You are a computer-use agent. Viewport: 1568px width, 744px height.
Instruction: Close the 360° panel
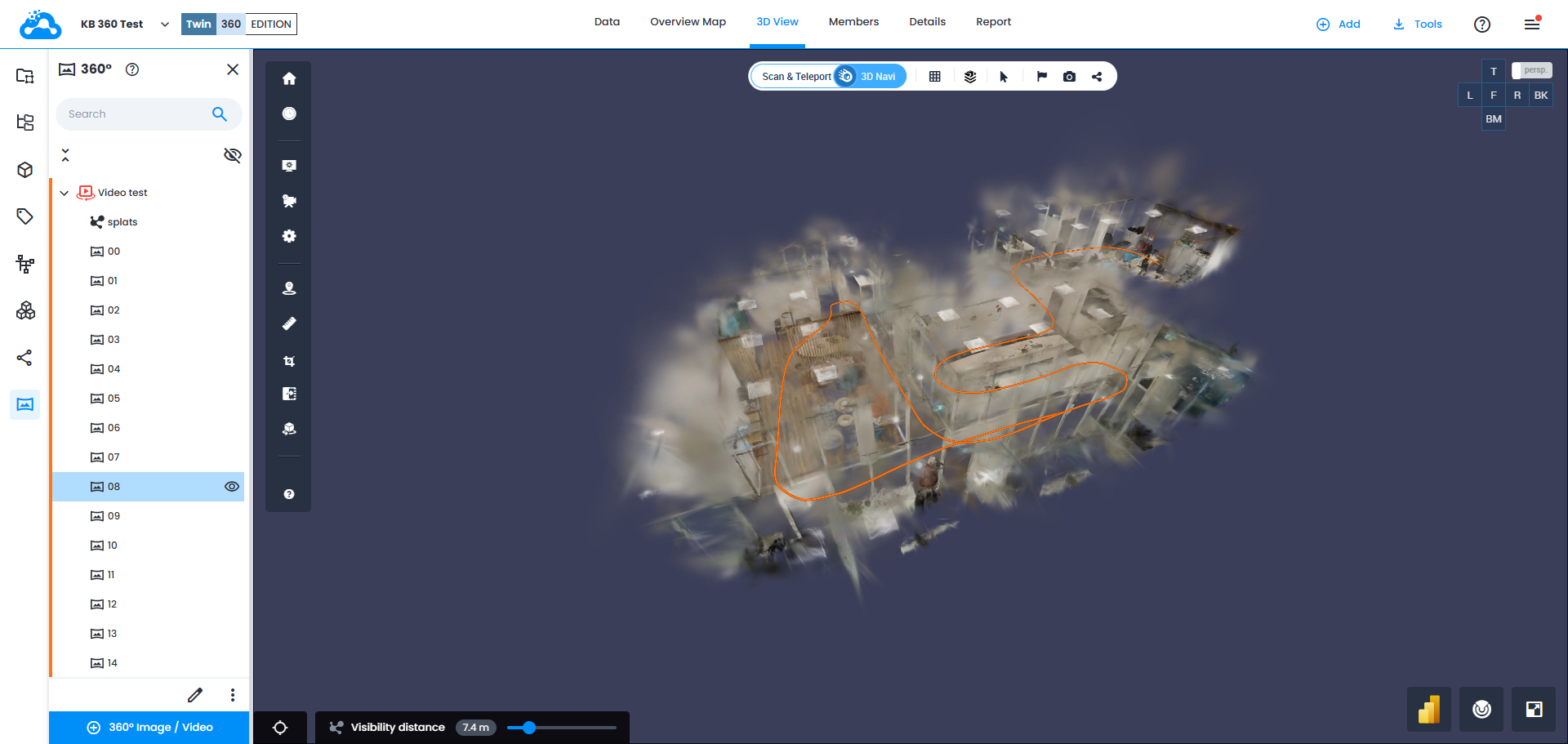click(x=233, y=69)
